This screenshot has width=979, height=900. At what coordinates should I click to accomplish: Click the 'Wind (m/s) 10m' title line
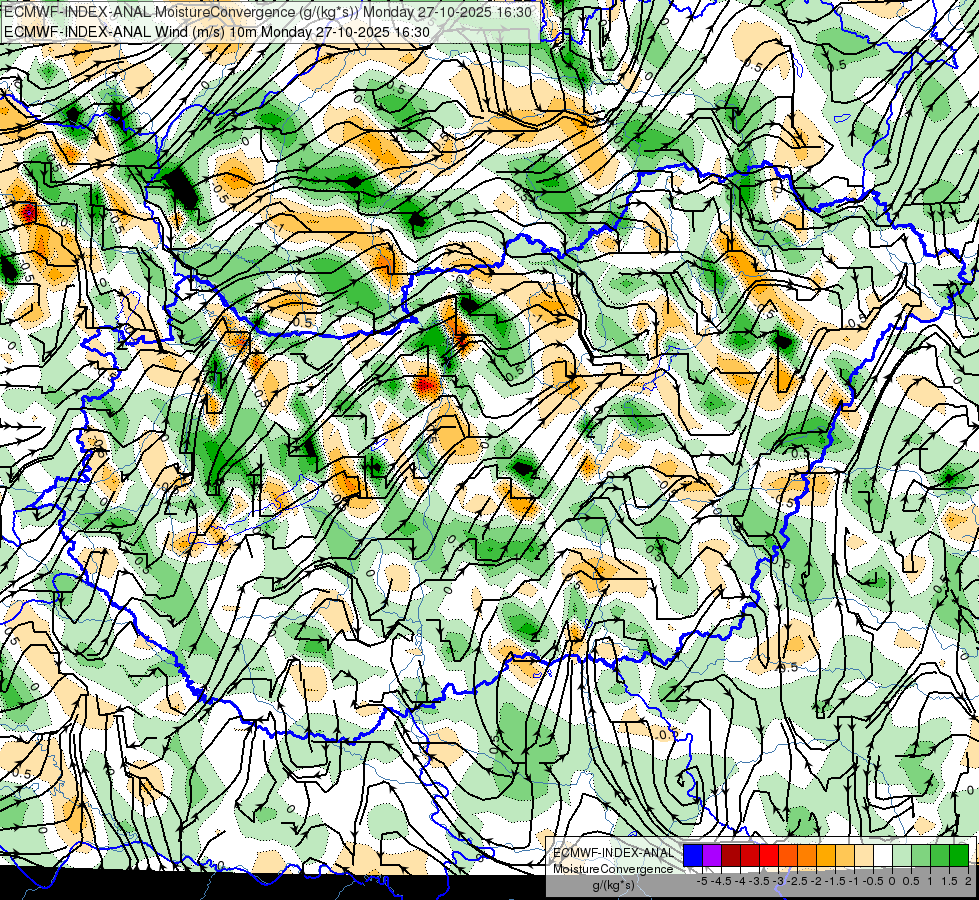217,31
